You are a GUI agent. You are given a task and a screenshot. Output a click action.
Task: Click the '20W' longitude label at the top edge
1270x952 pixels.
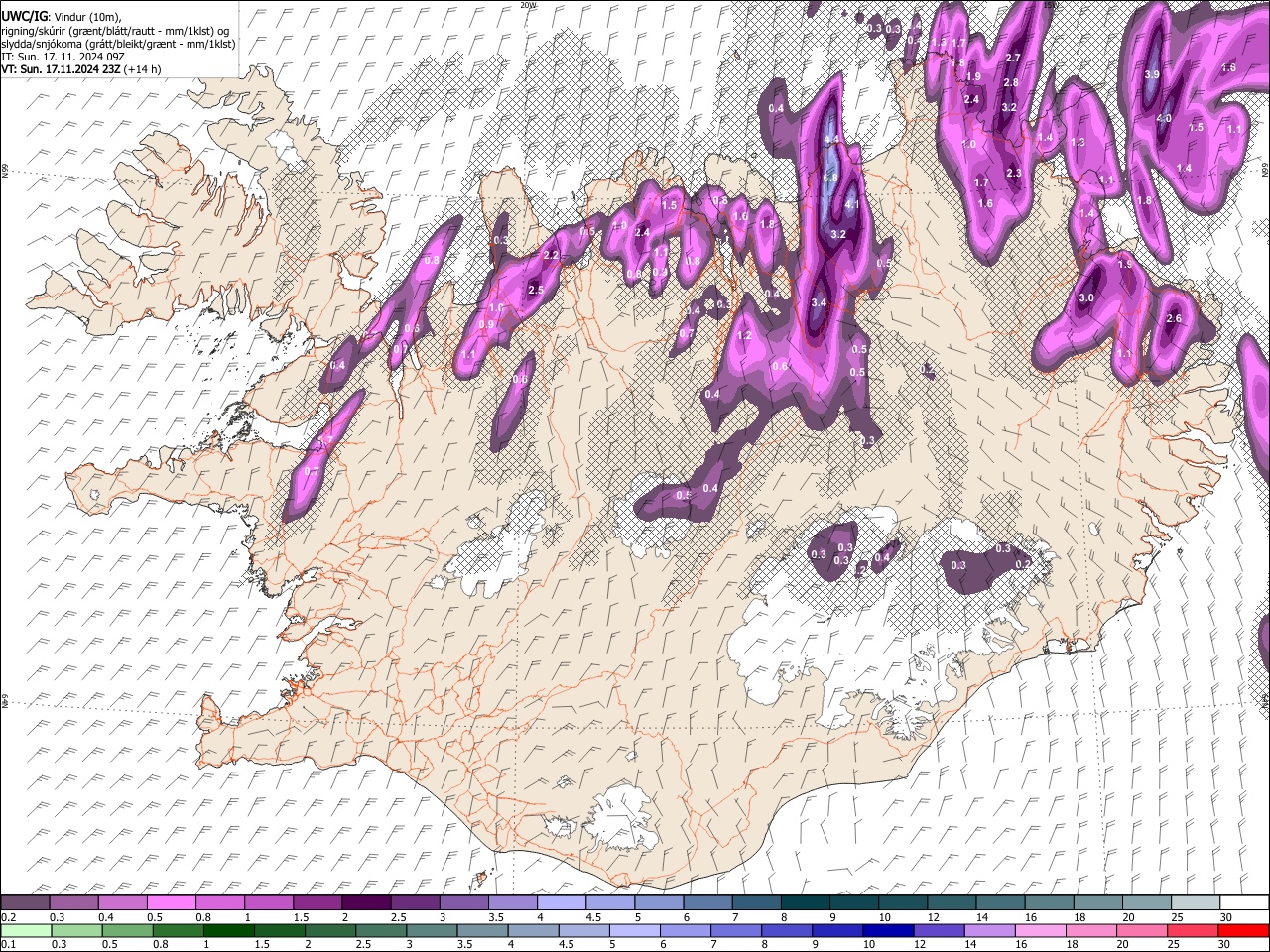[528, 5]
